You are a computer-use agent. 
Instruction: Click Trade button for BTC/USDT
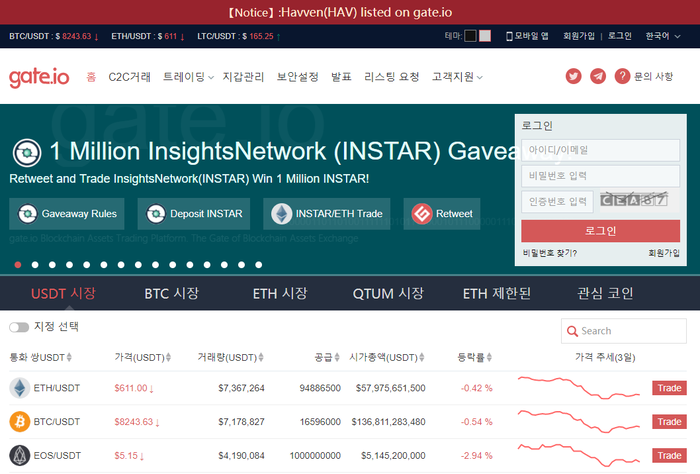click(x=669, y=422)
